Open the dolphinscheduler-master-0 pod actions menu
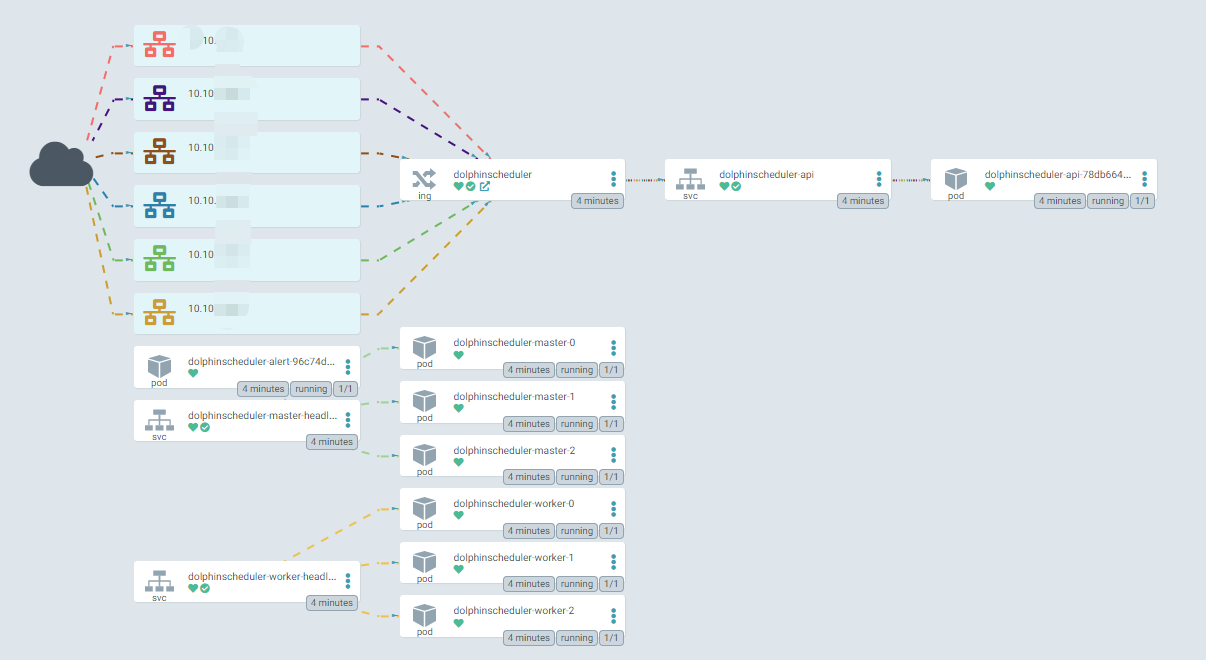This screenshot has height=660, width=1206. (613, 348)
